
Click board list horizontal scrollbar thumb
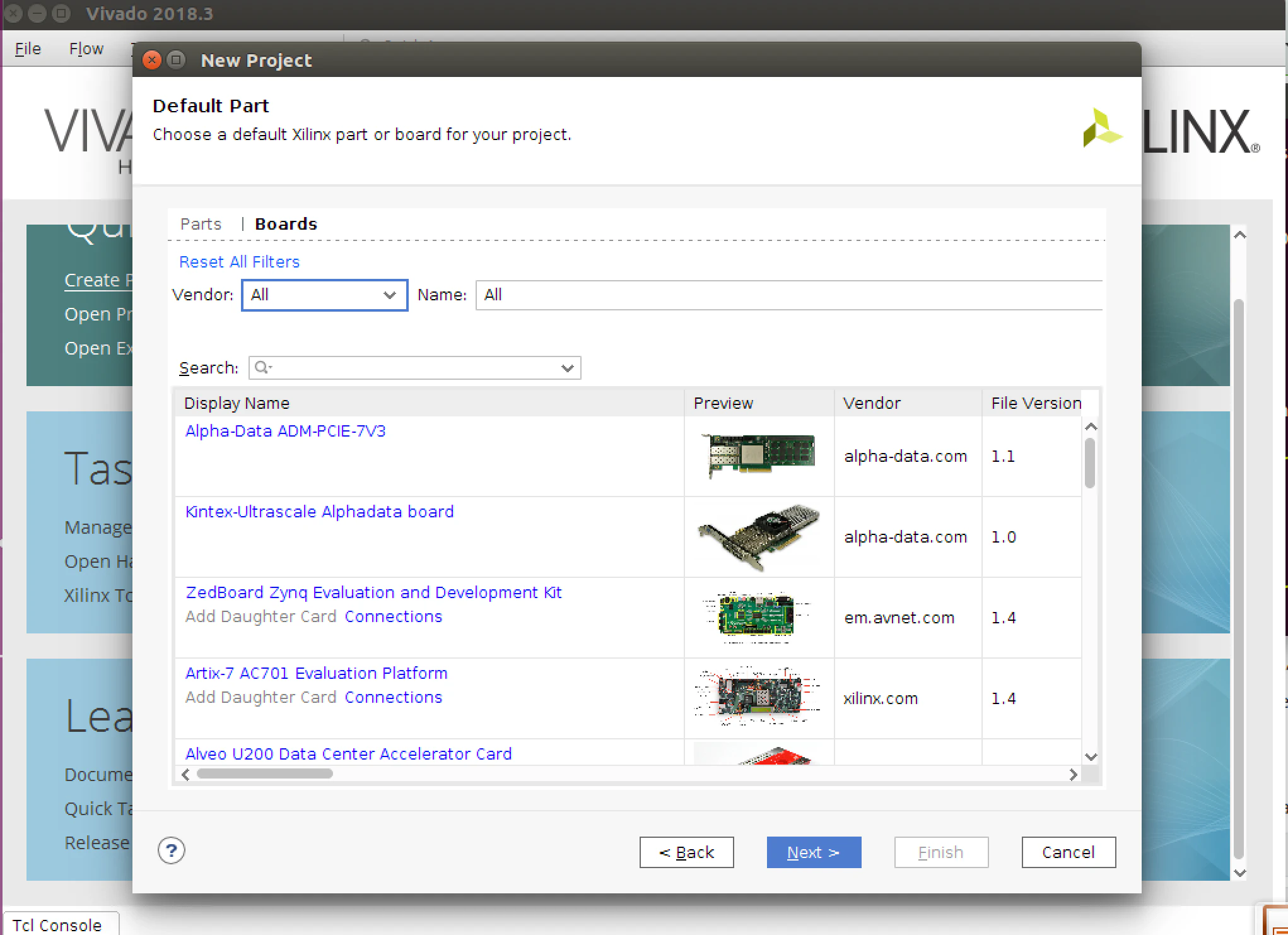(264, 774)
